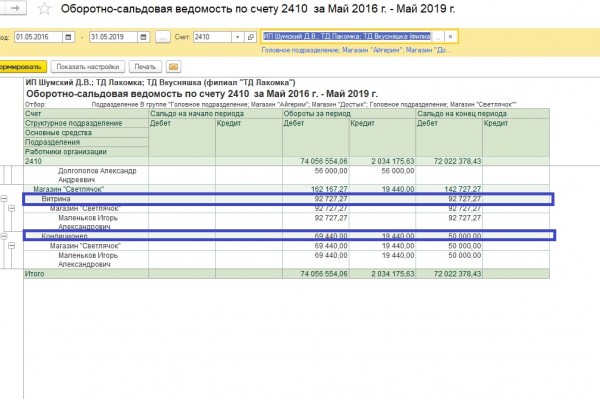Add report to favorites with star icon
Screen dimensions: 600x400
(44, 8)
